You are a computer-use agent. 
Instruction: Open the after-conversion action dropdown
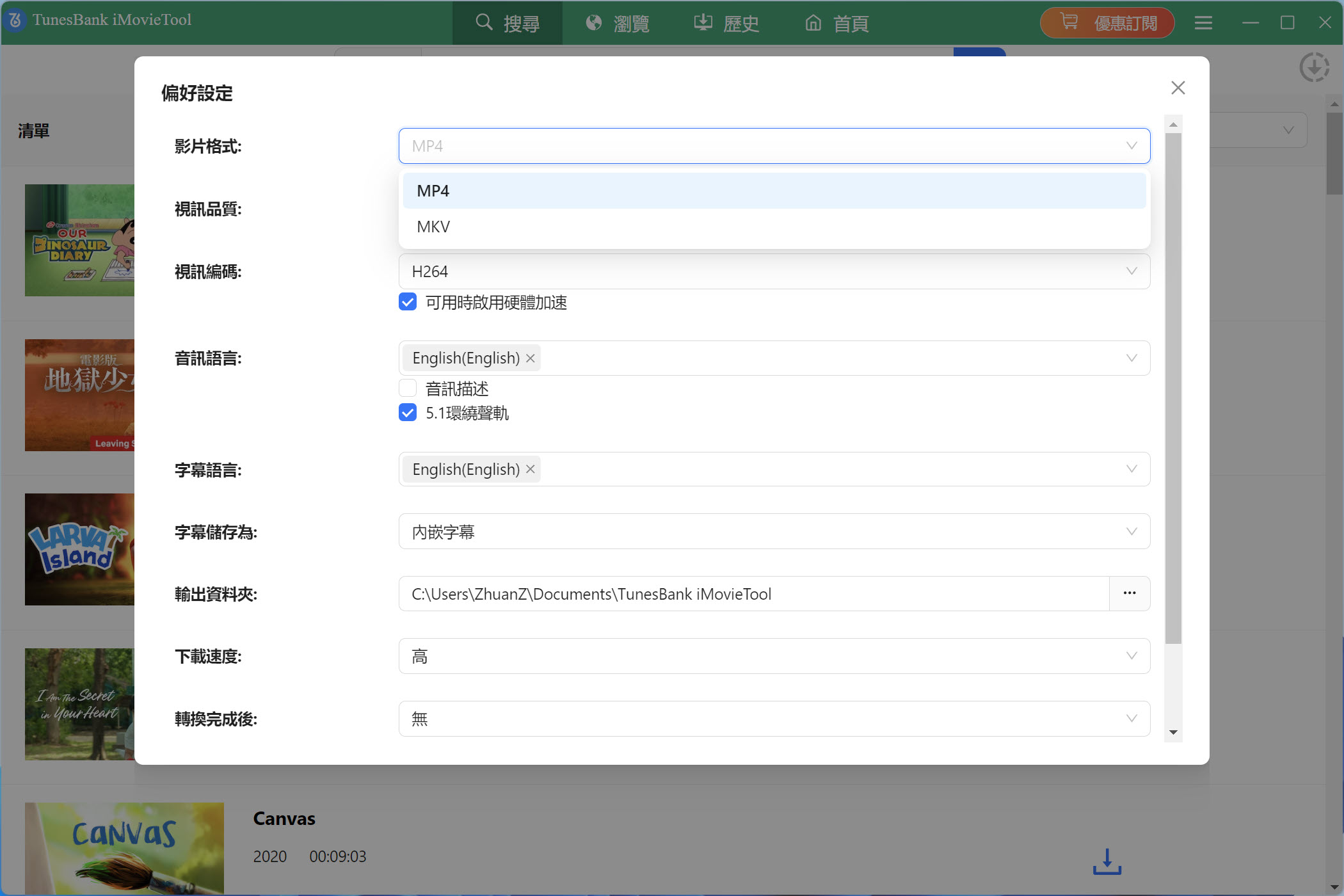(x=774, y=719)
